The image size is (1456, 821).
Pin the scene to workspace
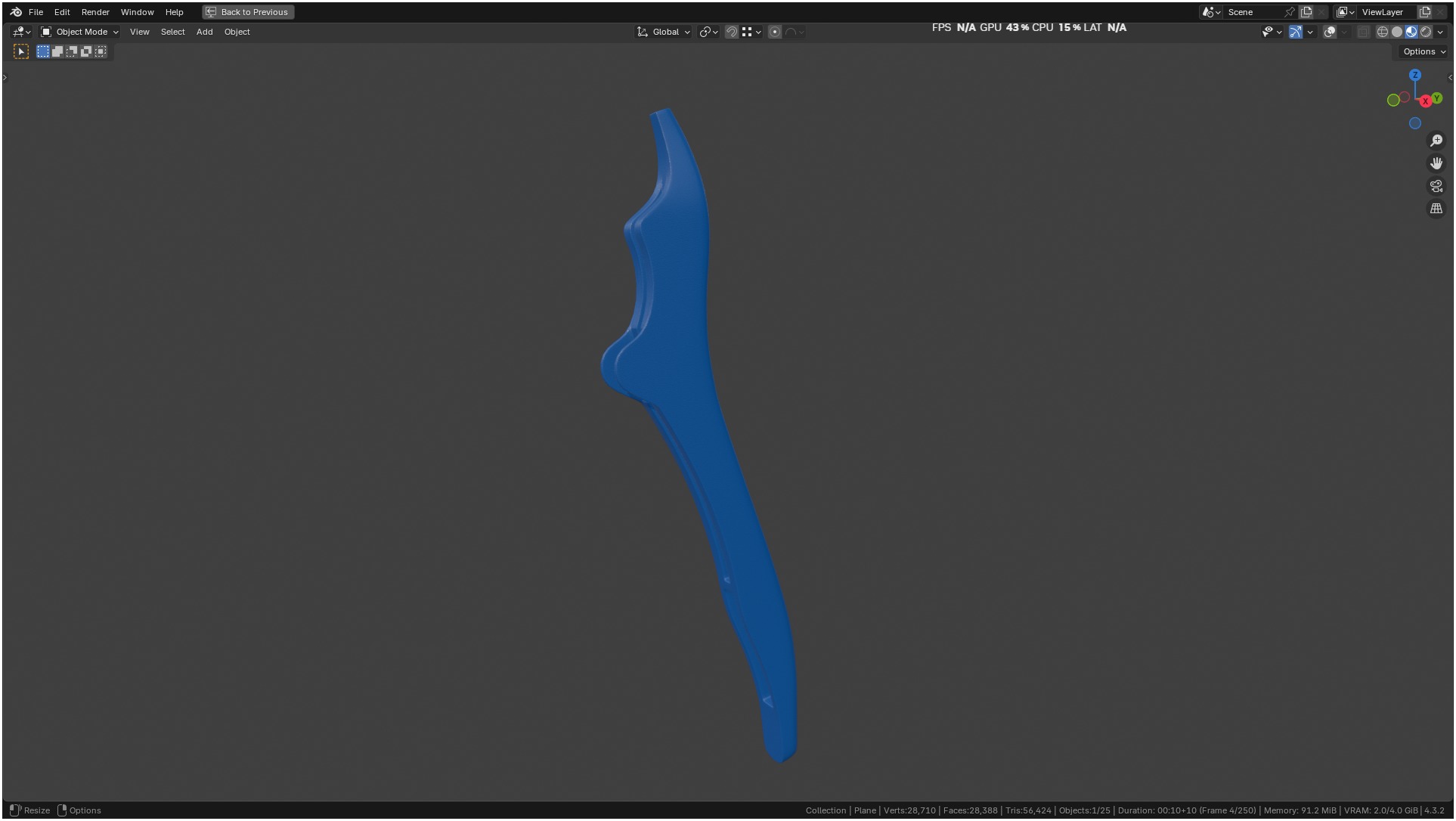coord(1290,12)
